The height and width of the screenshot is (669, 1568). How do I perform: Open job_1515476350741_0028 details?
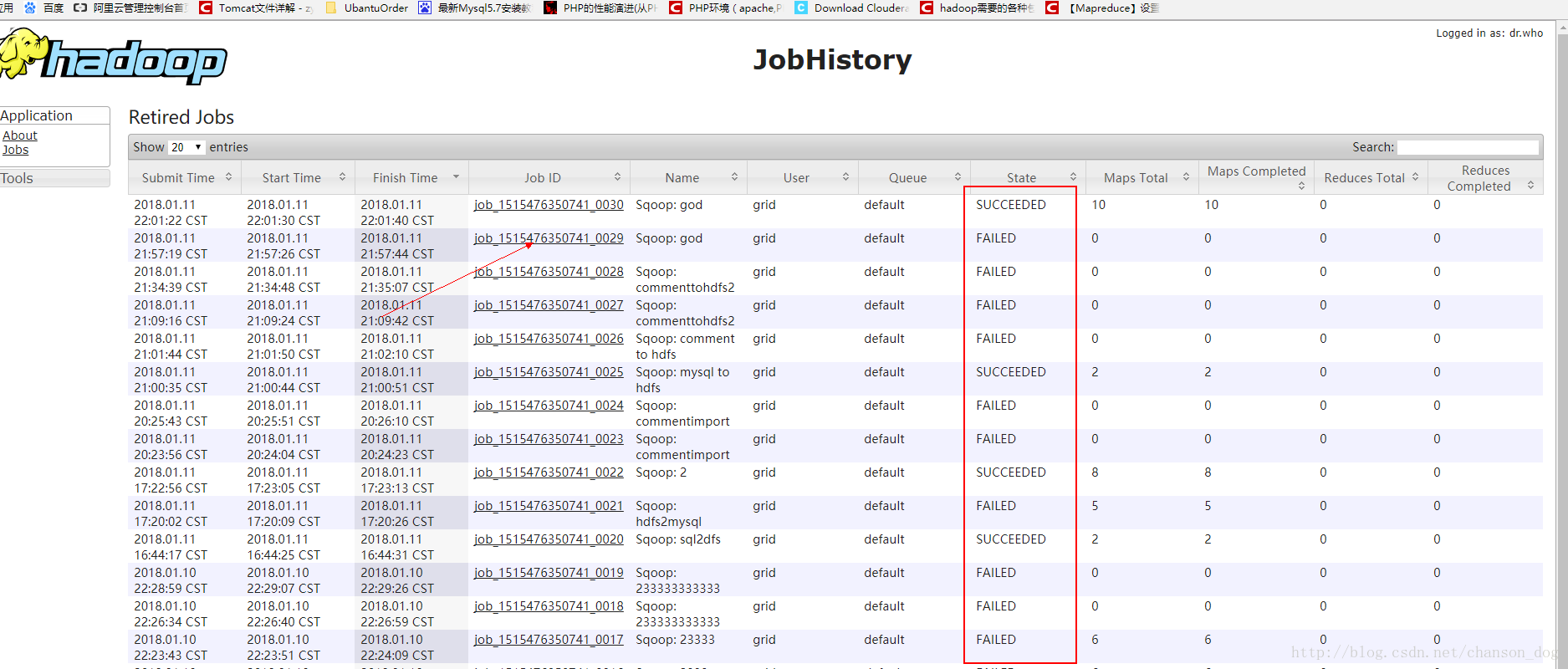click(549, 272)
